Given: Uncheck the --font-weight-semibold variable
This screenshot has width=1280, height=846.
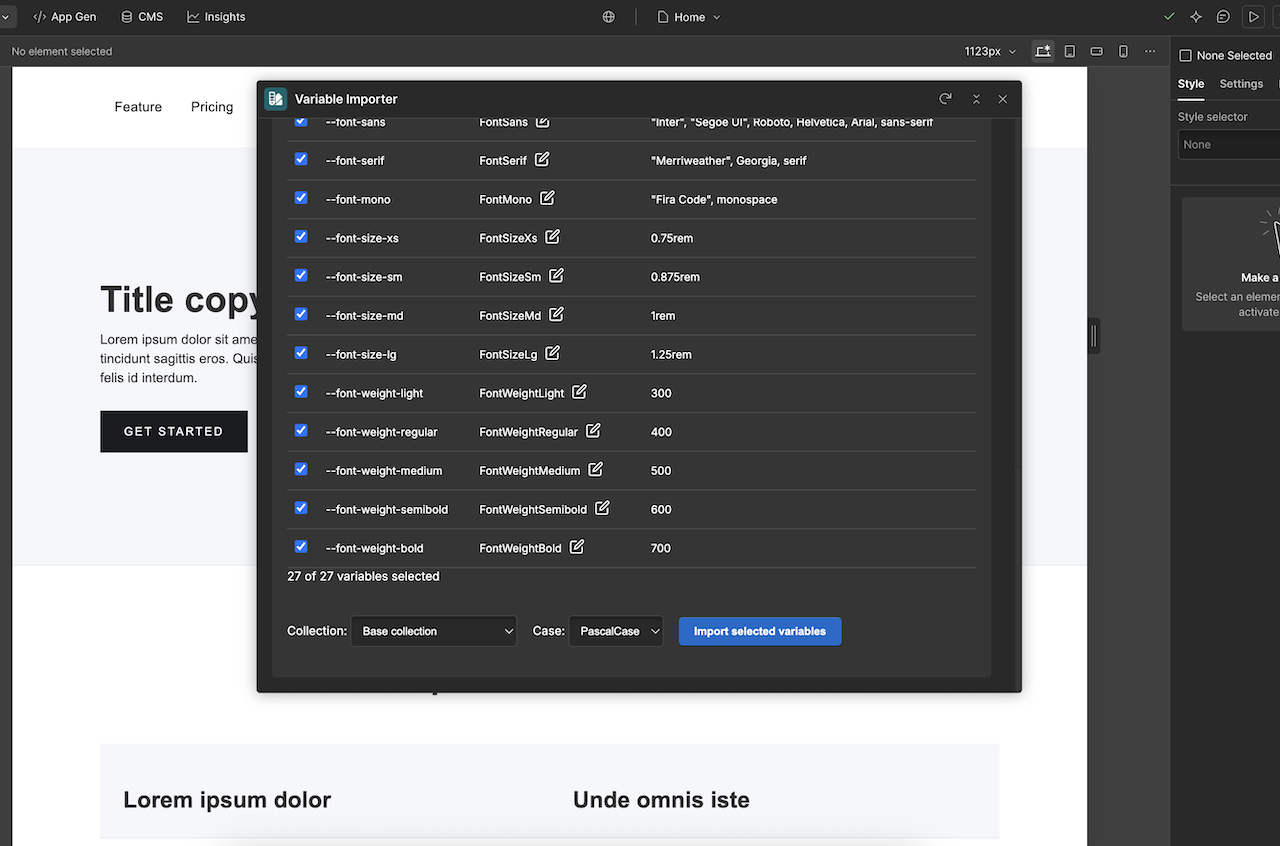Looking at the screenshot, I should (301, 508).
